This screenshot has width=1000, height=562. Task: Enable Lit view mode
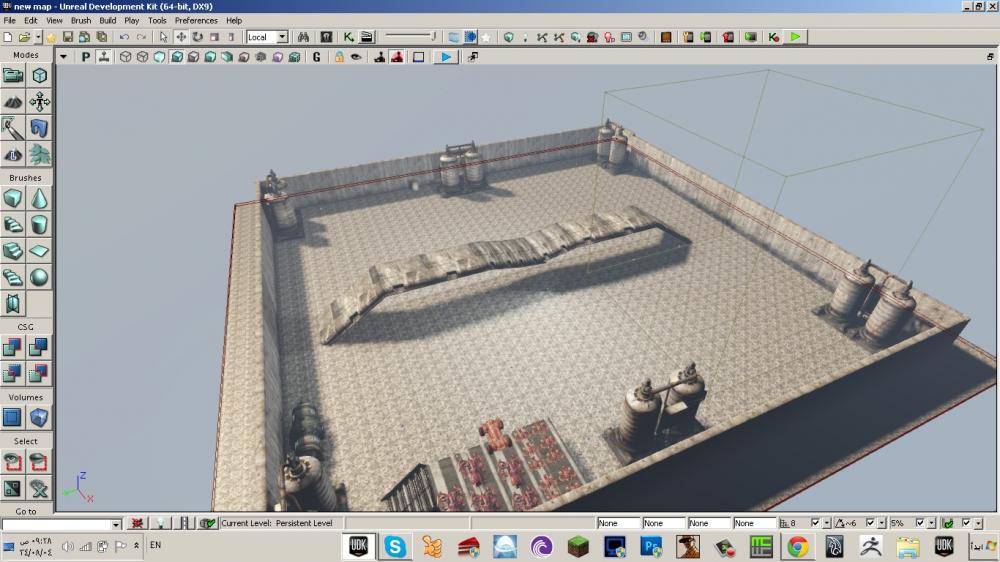[177, 57]
